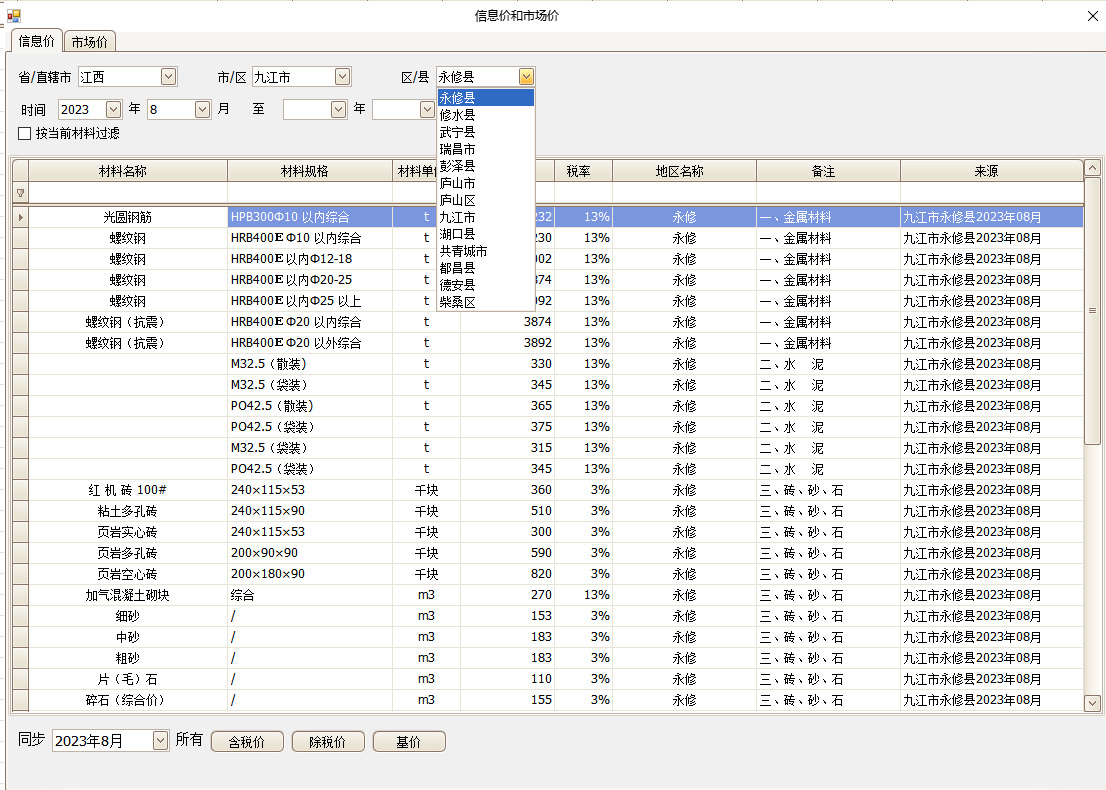Click the vertical scrollbar thumb
Screen dimensions: 1106x790
coord(1092,310)
